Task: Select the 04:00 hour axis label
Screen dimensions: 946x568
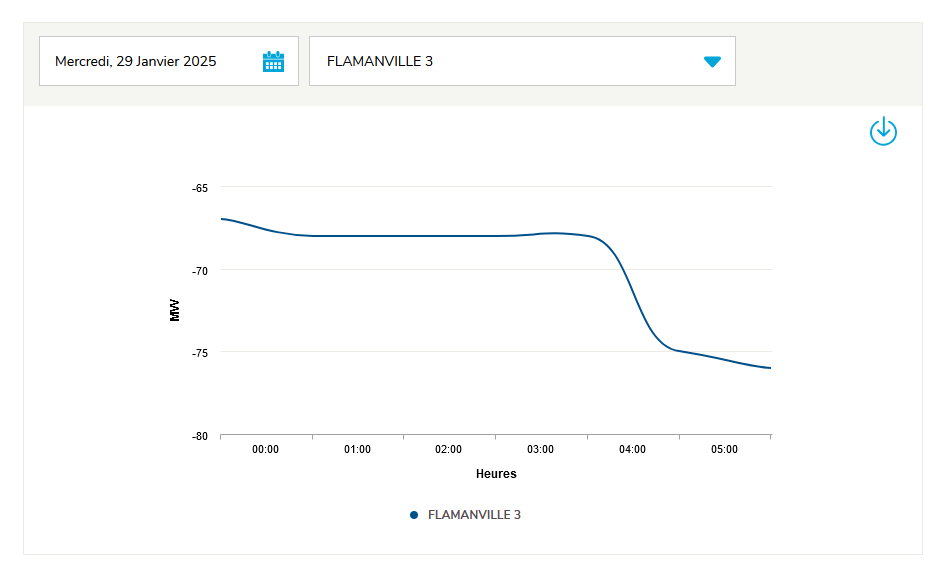Action: pyautogui.click(x=633, y=450)
